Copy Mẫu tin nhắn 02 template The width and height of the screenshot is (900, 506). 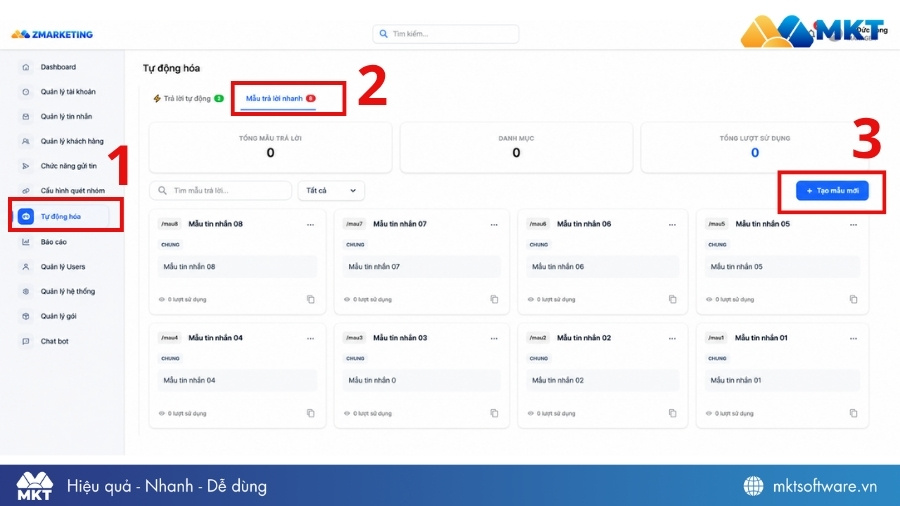tap(673, 413)
